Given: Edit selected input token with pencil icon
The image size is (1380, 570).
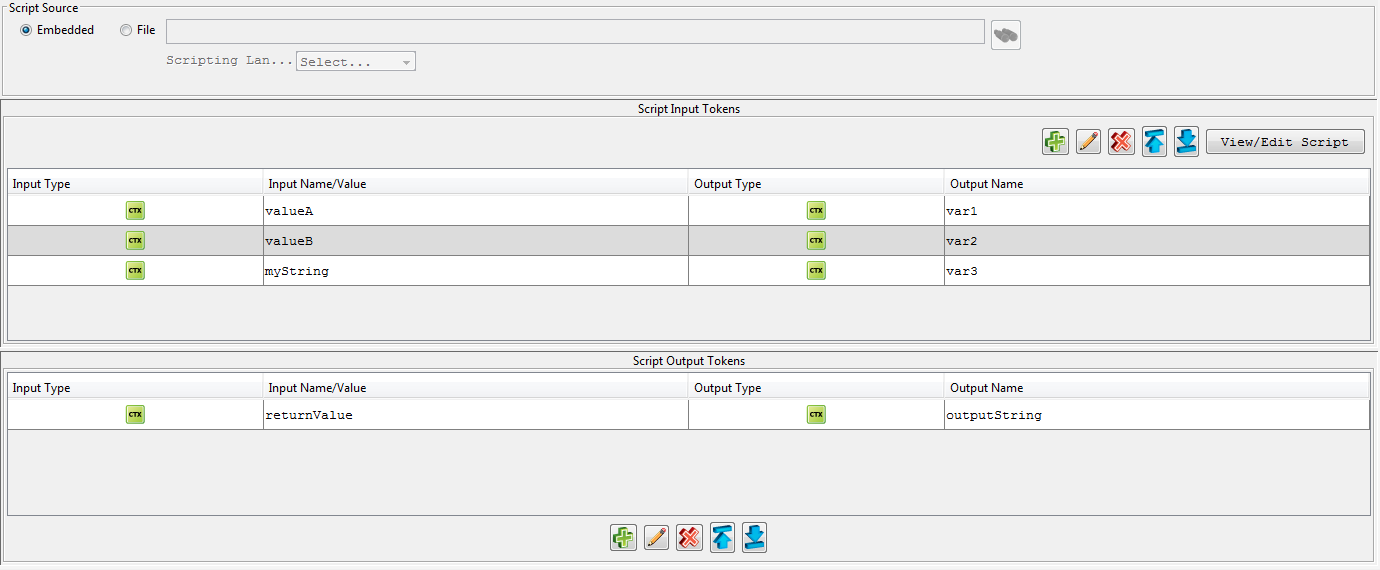Looking at the screenshot, I should click(1088, 142).
